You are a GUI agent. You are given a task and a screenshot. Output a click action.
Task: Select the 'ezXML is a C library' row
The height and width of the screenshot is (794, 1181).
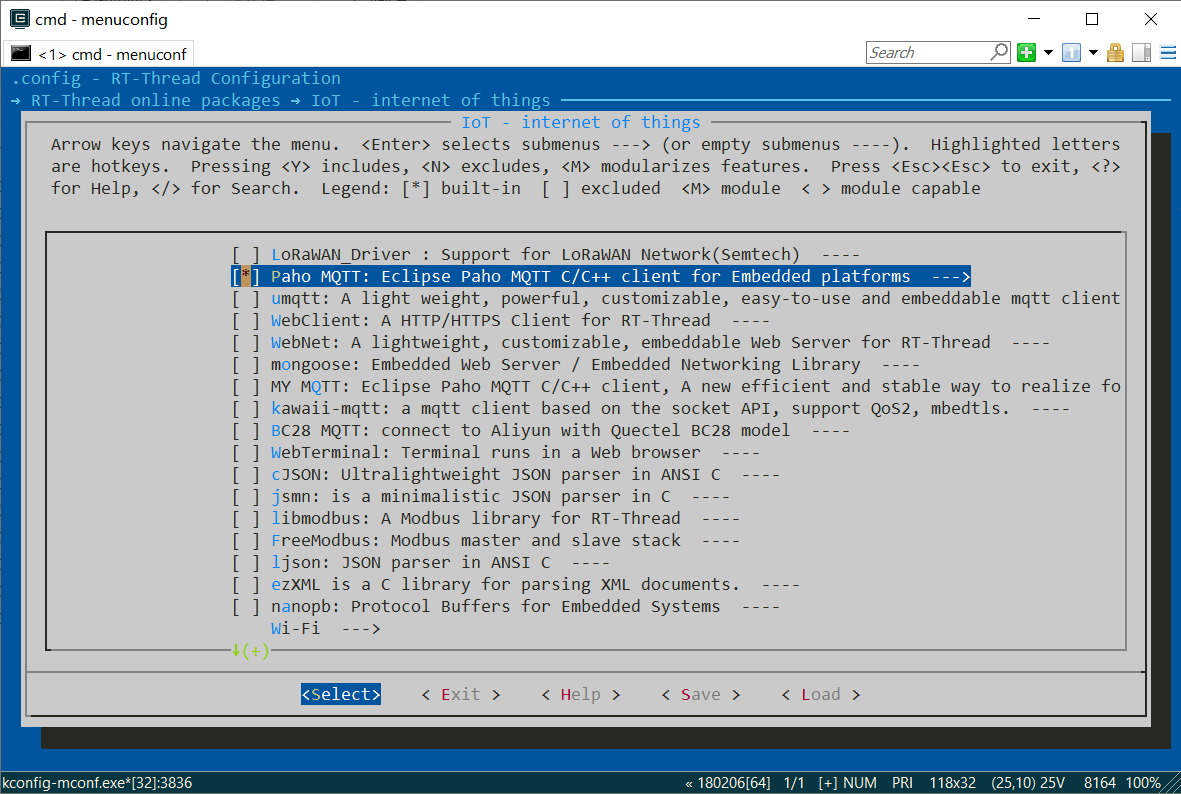515,585
